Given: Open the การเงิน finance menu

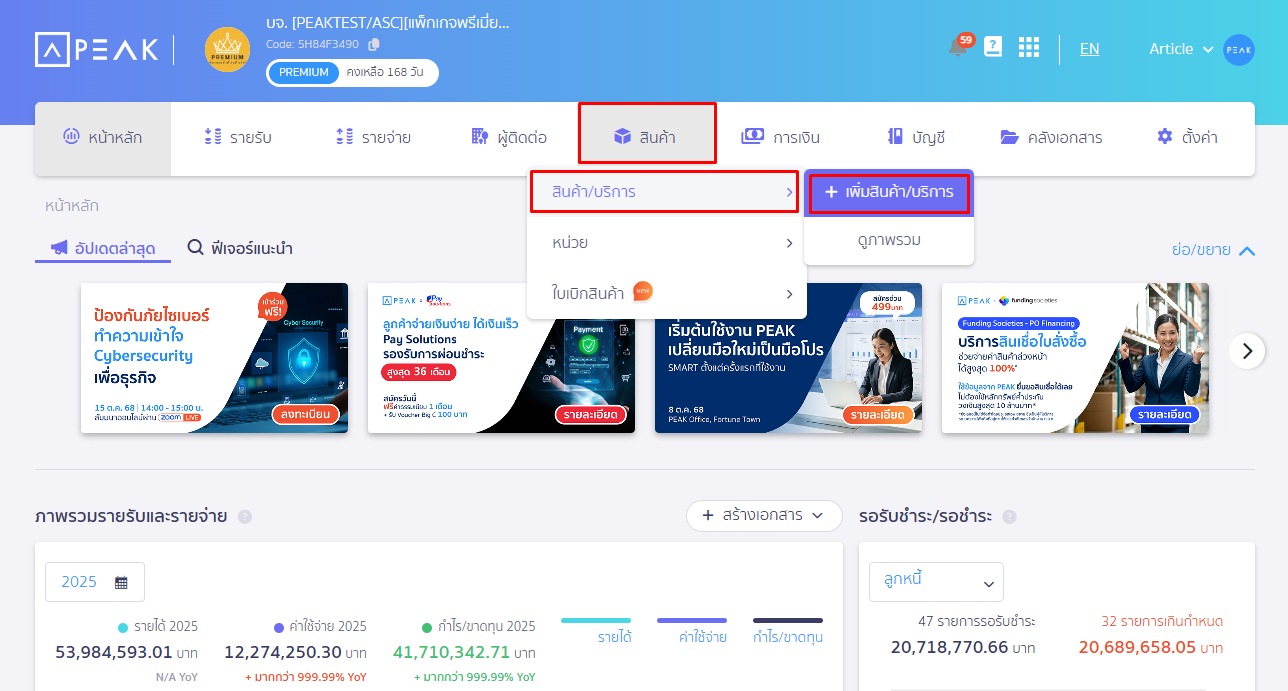Looking at the screenshot, I should coord(780,137).
